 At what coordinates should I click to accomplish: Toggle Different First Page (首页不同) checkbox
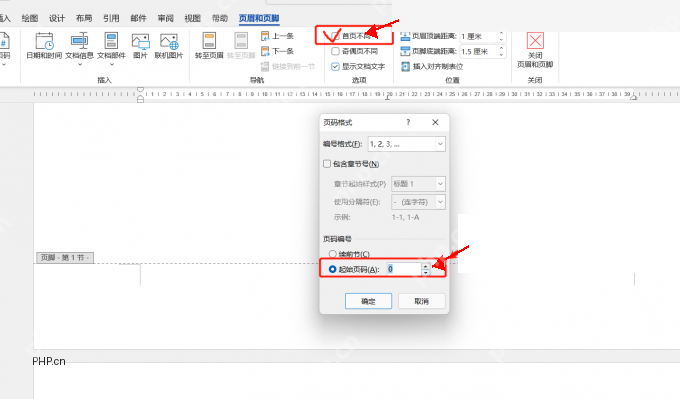pyautogui.click(x=335, y=36)
